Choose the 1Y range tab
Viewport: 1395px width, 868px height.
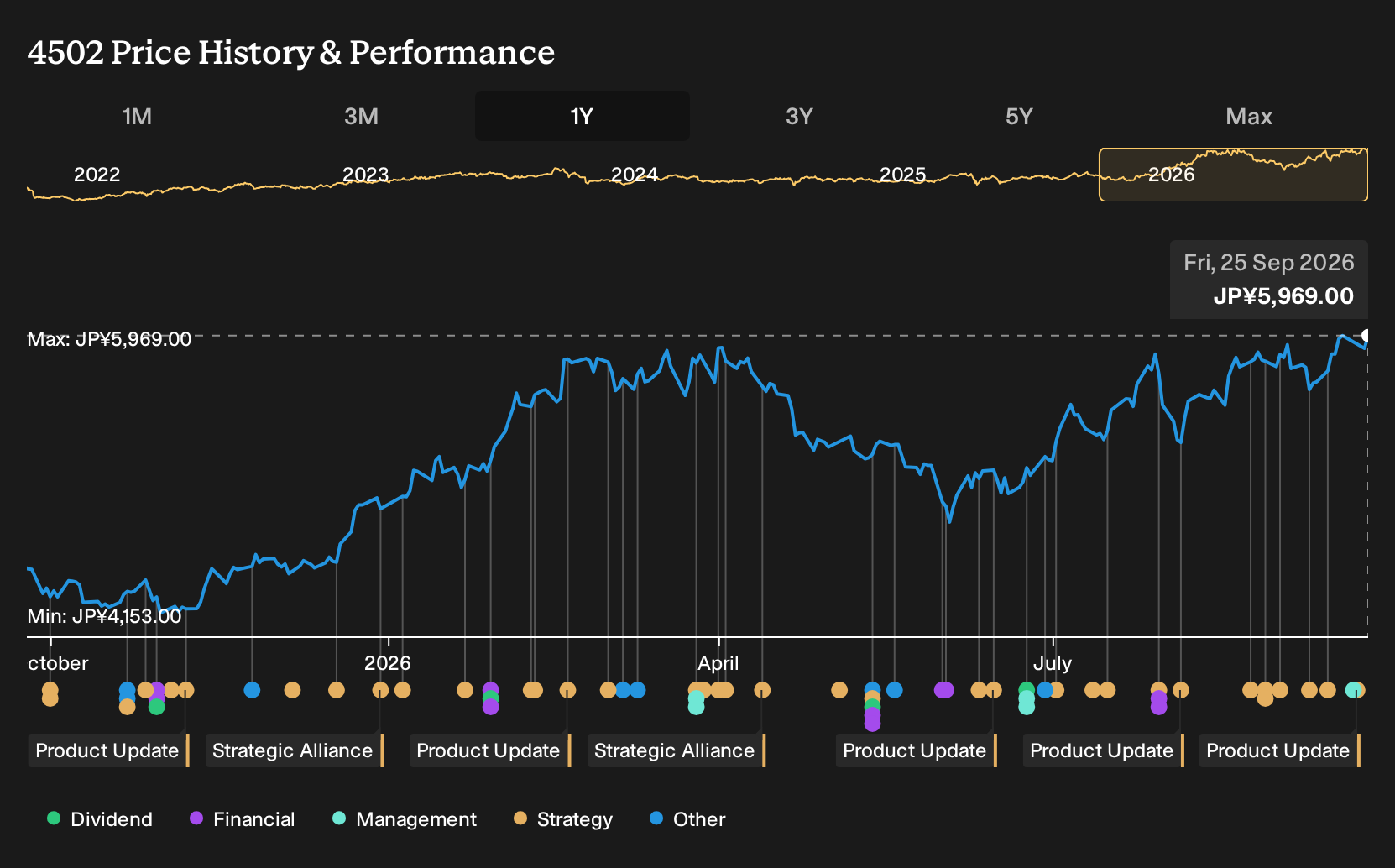click(x=583, y=116)
